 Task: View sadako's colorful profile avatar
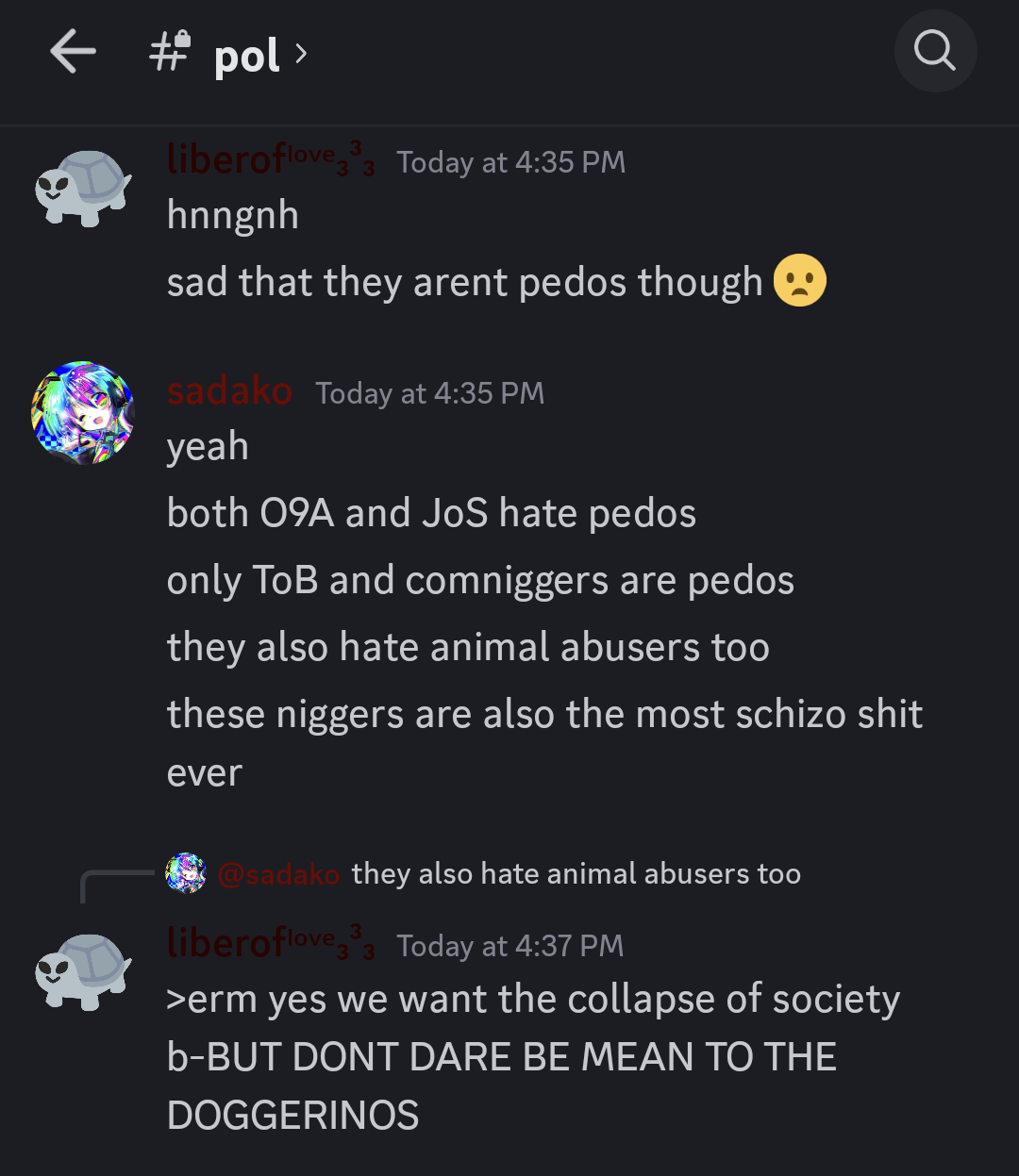coord(83,412)
